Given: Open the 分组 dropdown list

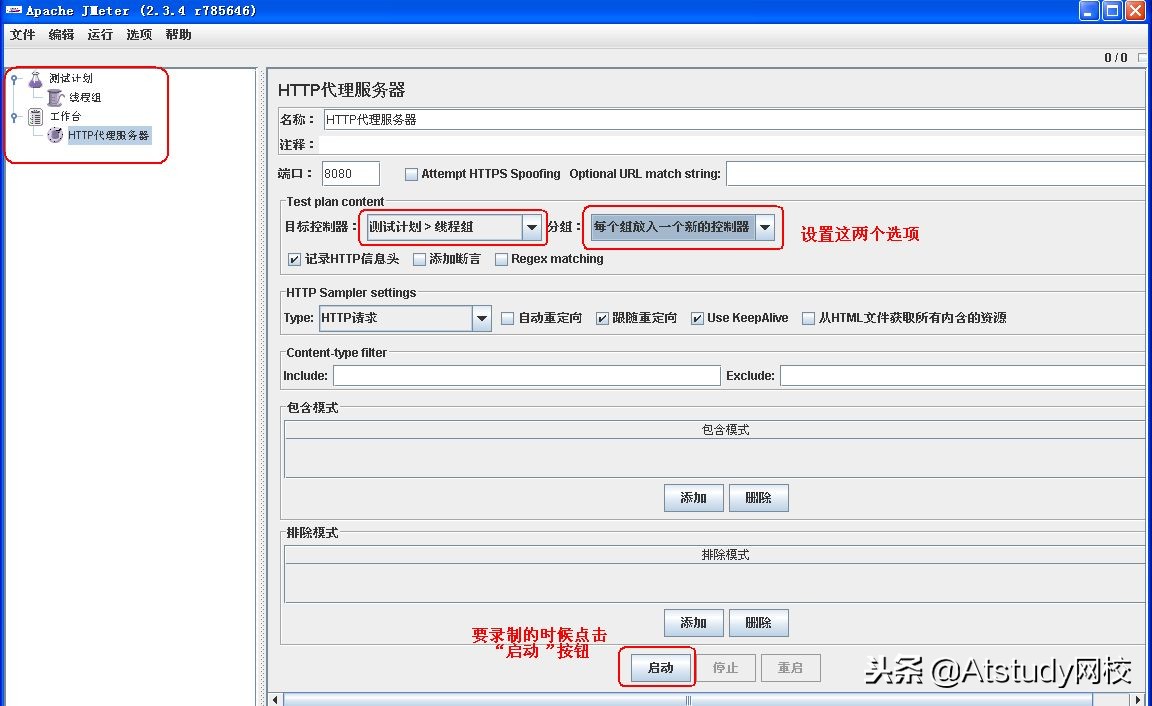Looking at the screenshot, I should (765, 227).
